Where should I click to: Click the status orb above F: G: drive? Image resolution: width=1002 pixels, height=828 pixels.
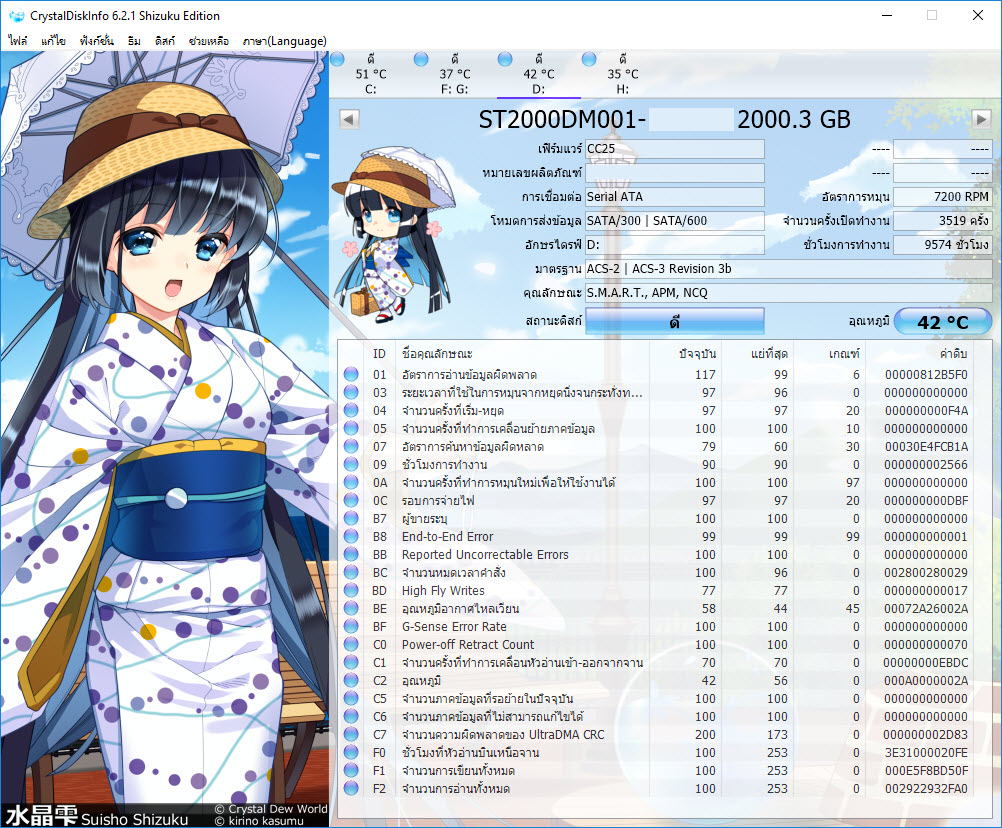[x=421, y=60]
